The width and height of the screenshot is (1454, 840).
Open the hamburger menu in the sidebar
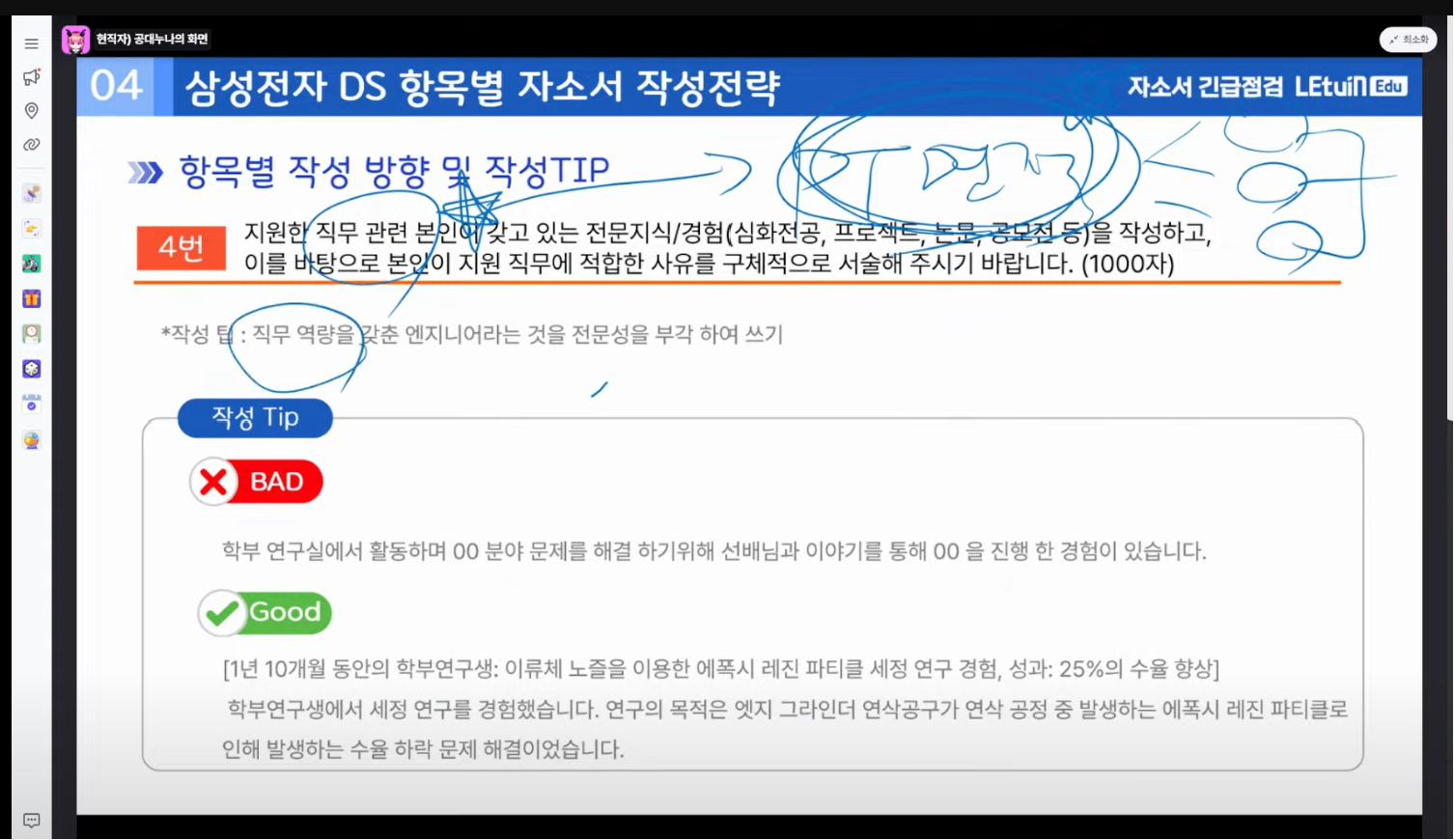31,43
